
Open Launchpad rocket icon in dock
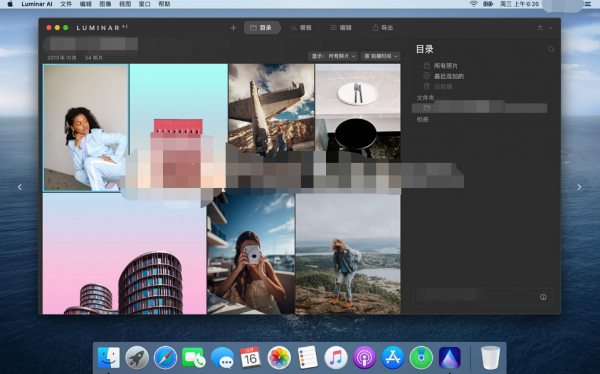coord(137,358)
